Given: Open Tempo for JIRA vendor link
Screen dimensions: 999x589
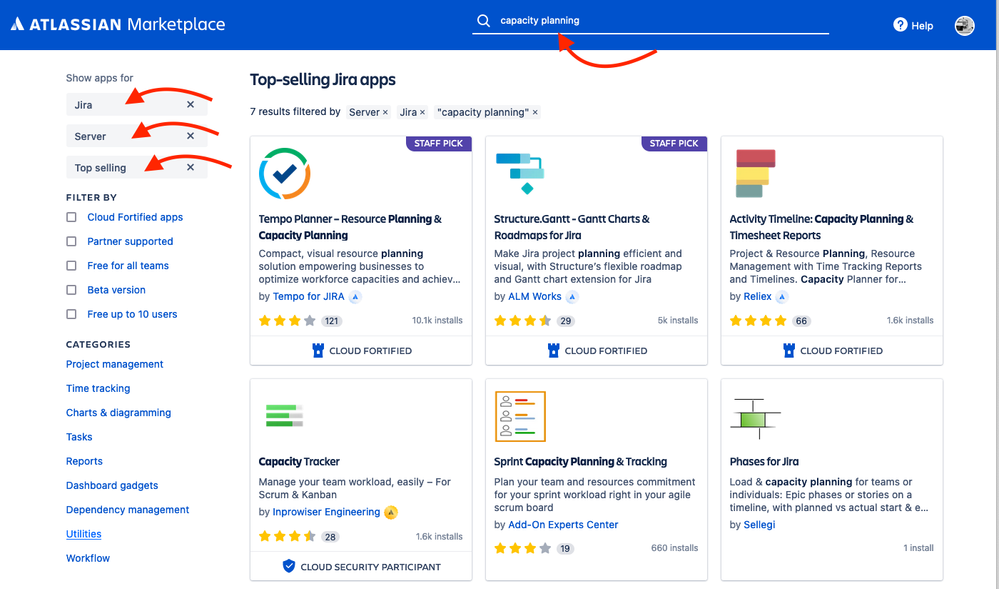Looking at the screenshot, I should point(308,296).
